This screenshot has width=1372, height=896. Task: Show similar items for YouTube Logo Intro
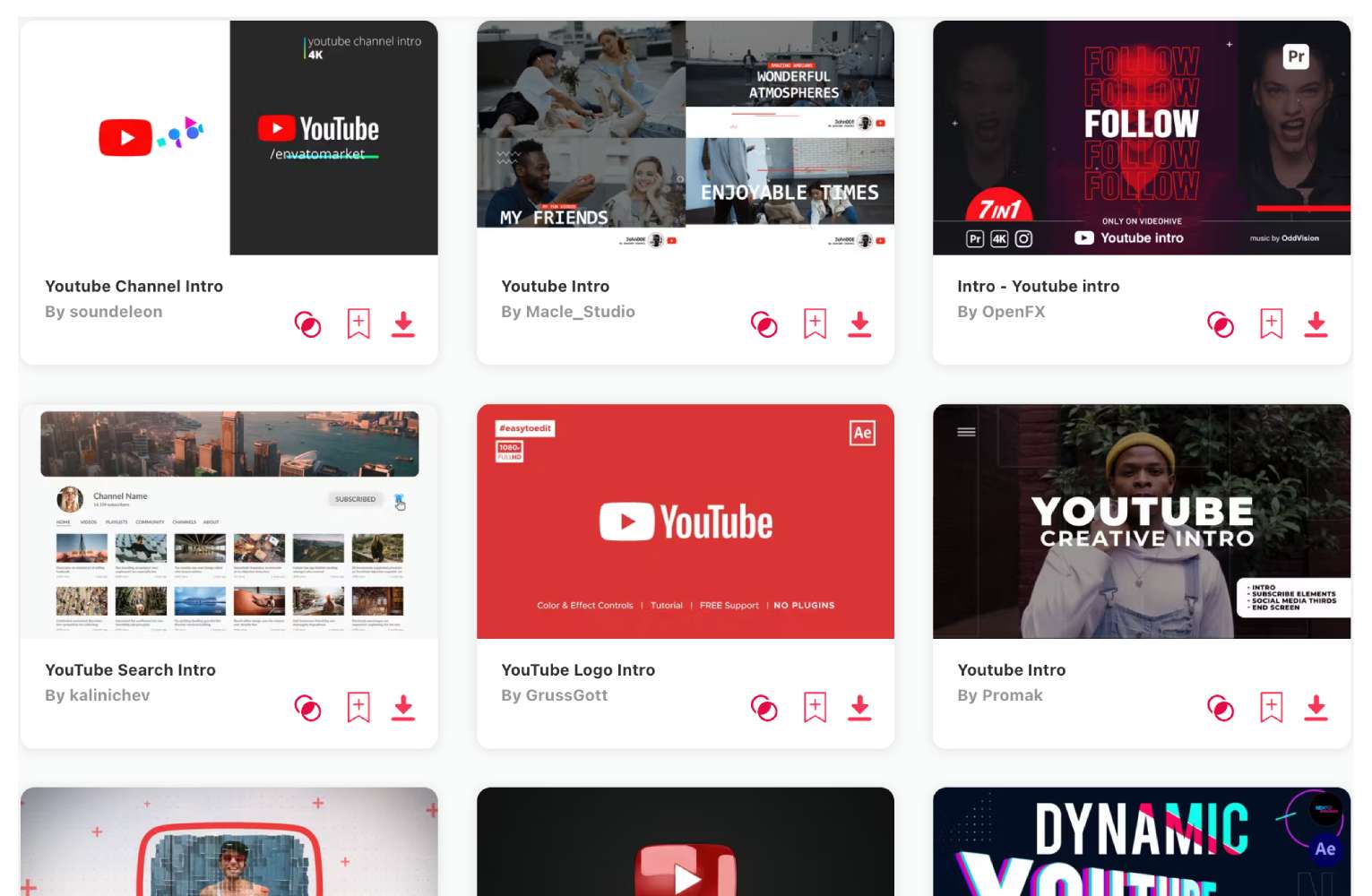pyautogui.click(x=764, y=708)
